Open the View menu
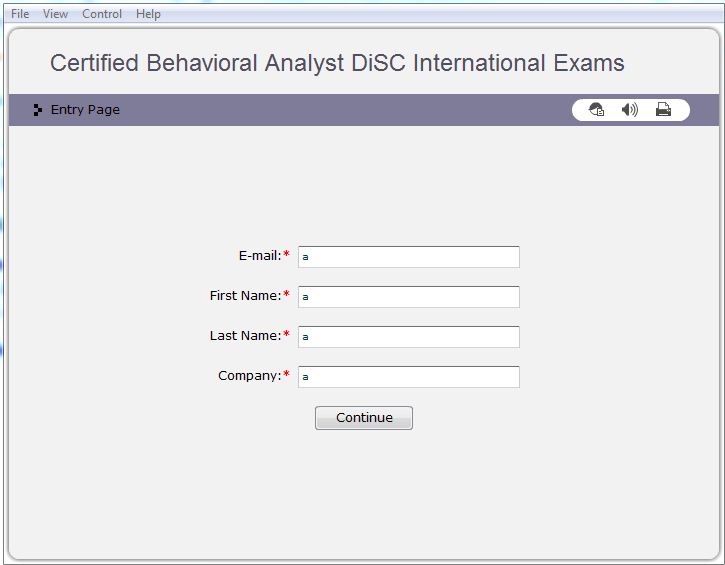Viewport: 725px width, 565px height. [55, 14]
